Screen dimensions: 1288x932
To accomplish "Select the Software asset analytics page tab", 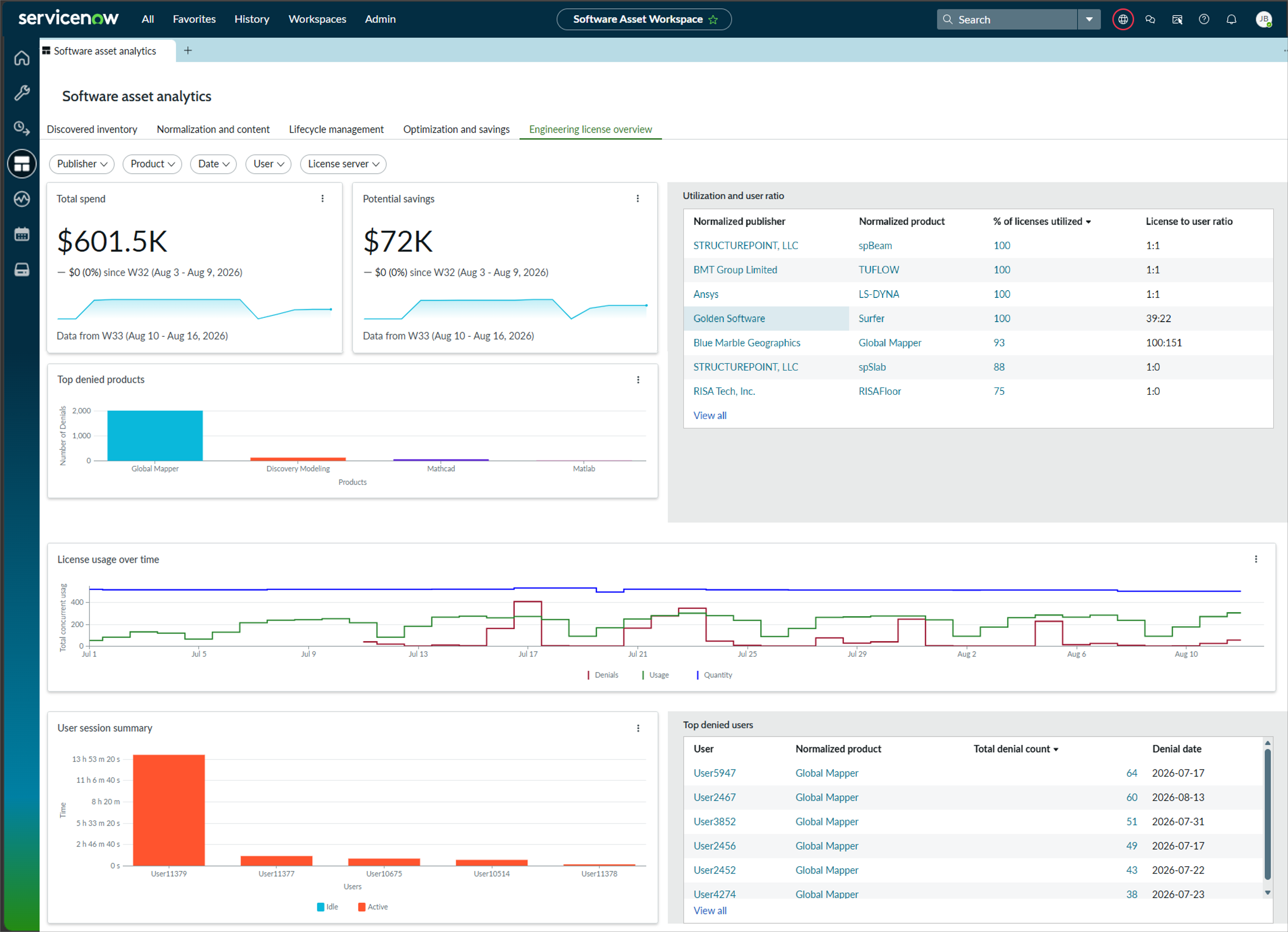I will [105, 51].
